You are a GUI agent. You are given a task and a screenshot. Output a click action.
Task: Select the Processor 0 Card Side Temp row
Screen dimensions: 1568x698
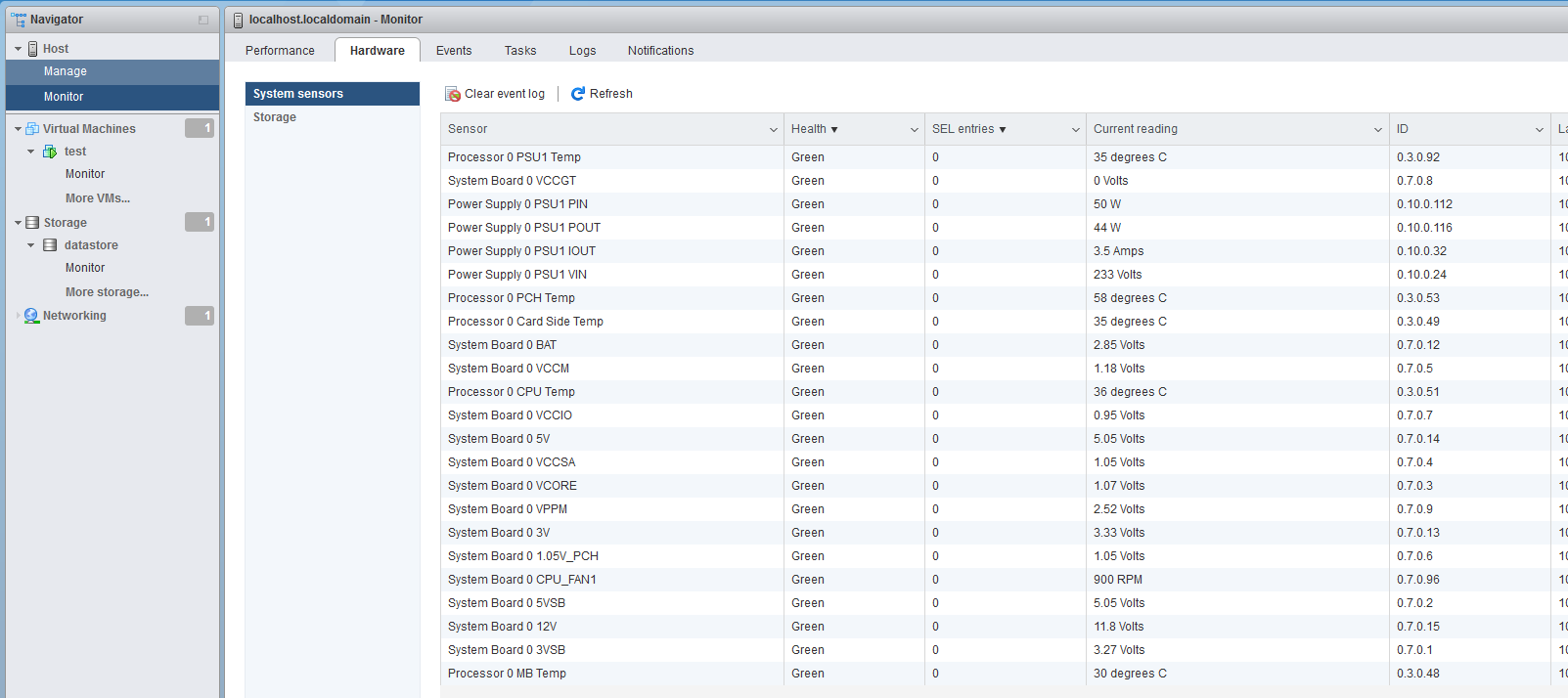tap(1004, 322)
